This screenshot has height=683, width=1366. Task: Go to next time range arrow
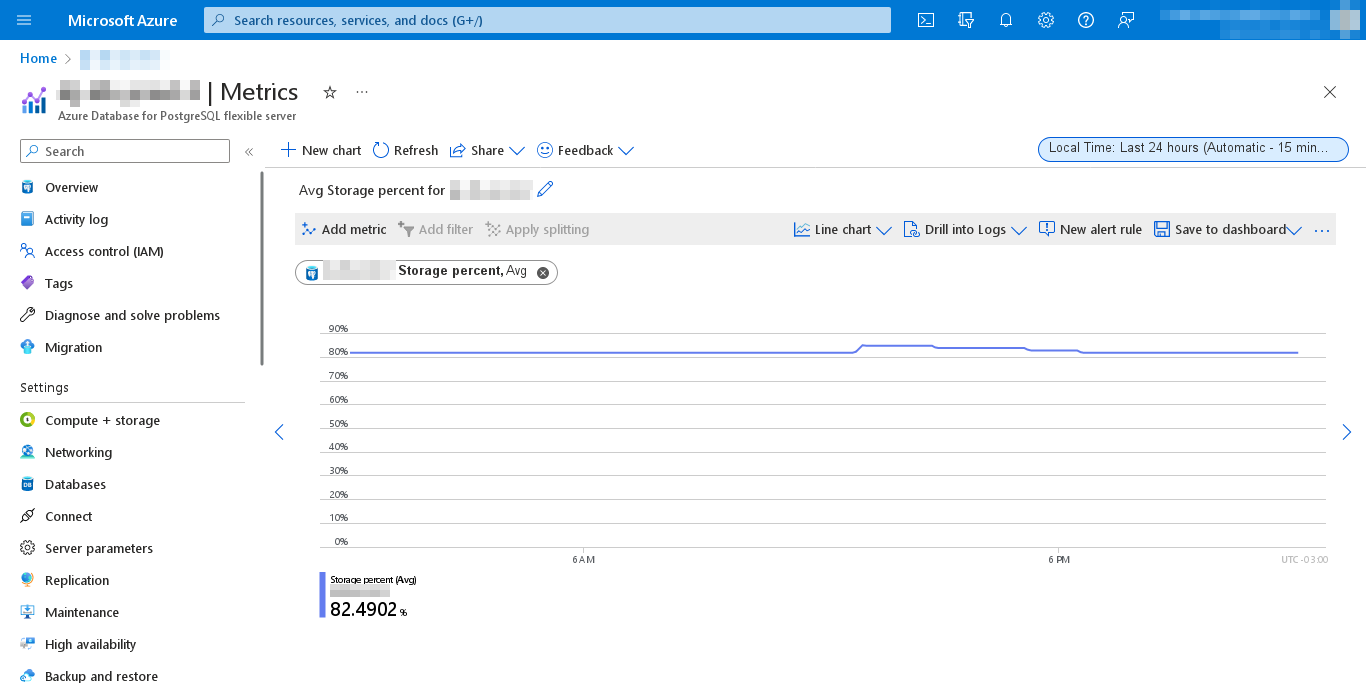pos(1347,432)
